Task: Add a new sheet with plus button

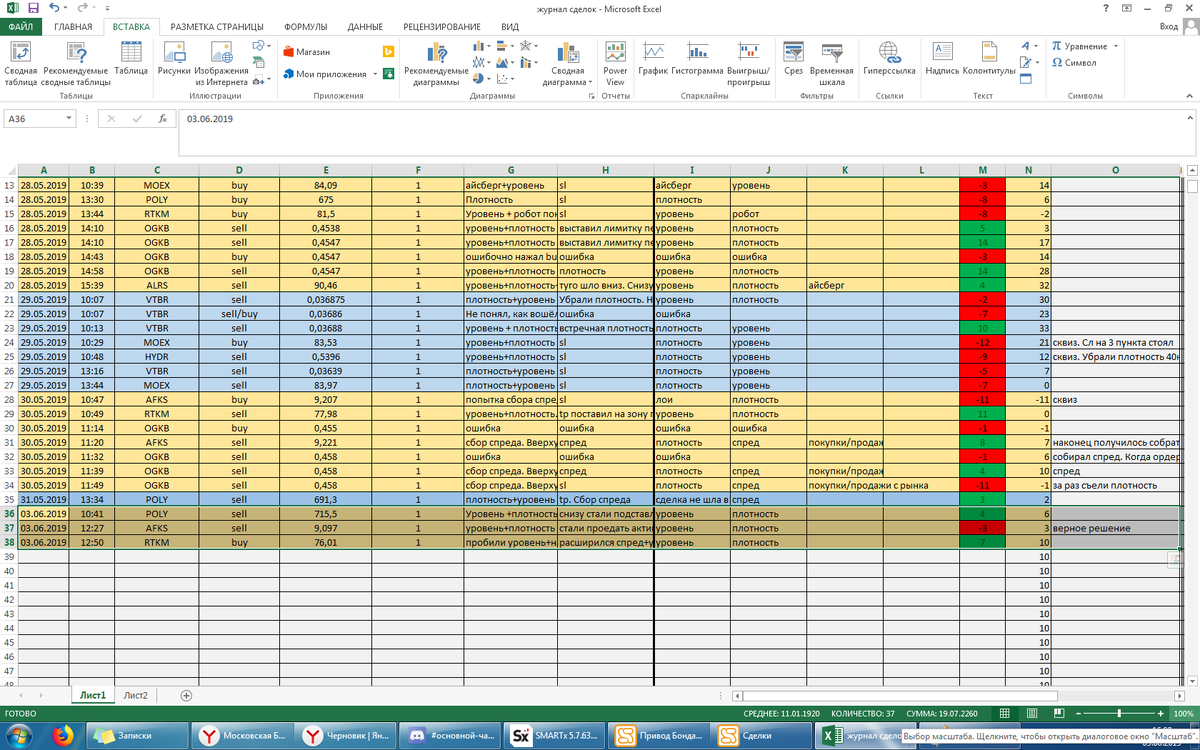Action: 186,695
